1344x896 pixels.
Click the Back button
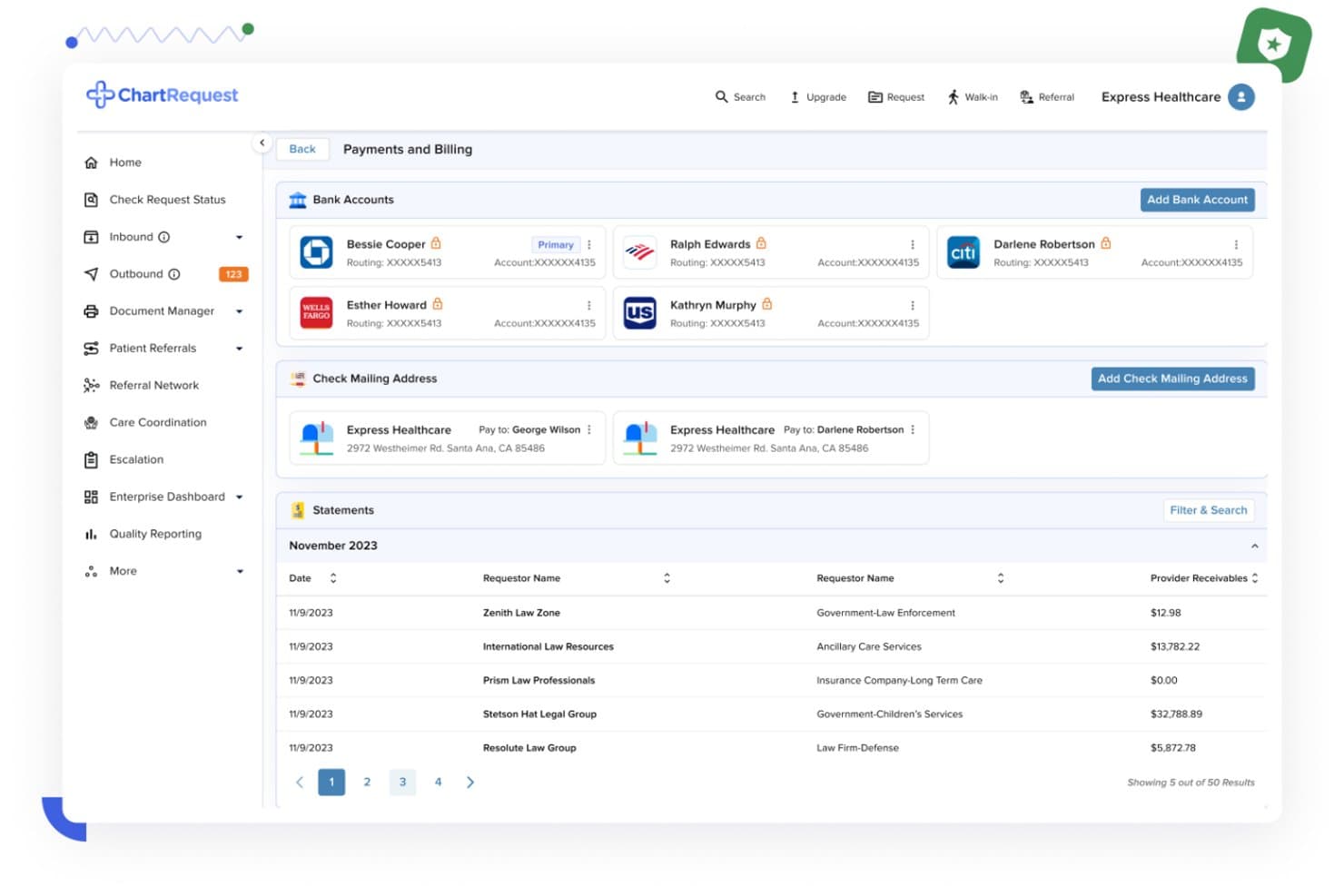pos(302,149)
